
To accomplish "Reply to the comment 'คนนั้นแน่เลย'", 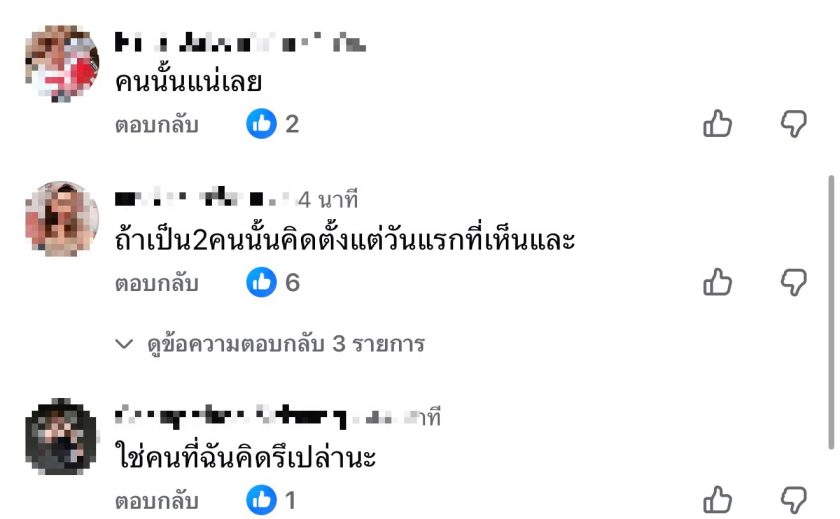I will 156,124.
